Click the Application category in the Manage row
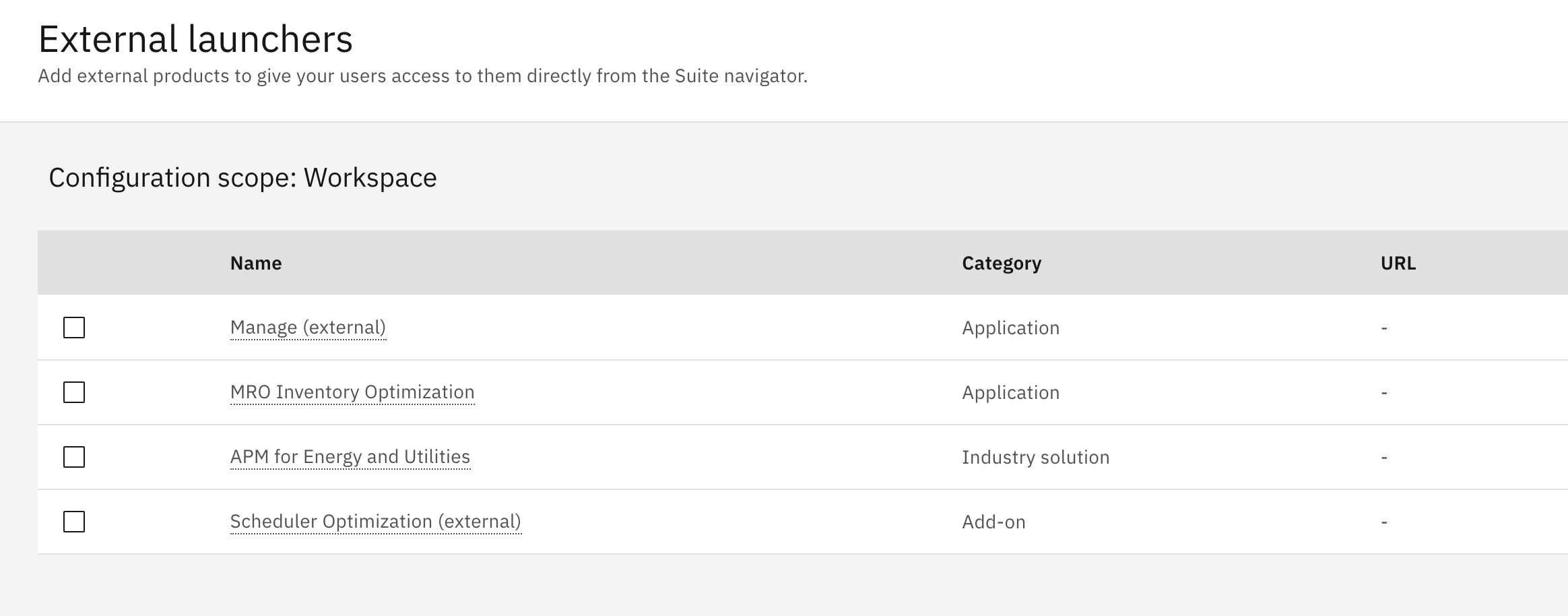Viewport: 1568px width, 616px height. pyautogui.click(x=1011, y=328)
